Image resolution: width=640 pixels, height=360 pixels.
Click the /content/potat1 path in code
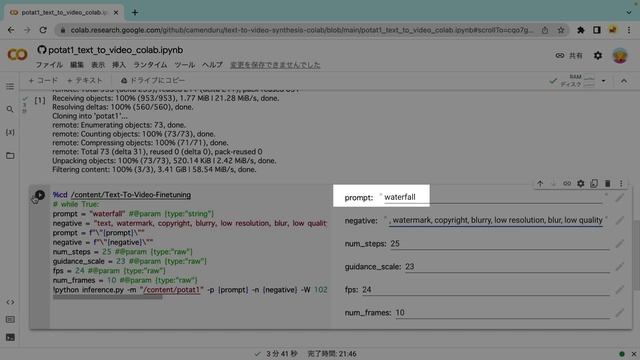pyautogui.click(x=171, y=290)
